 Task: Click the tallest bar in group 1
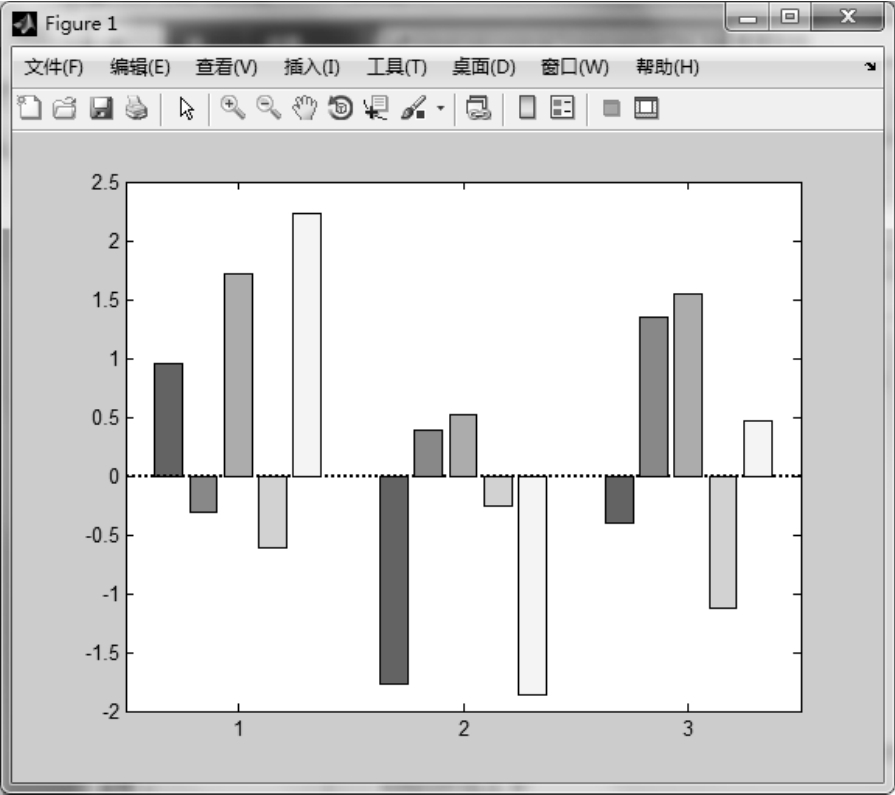307,345
